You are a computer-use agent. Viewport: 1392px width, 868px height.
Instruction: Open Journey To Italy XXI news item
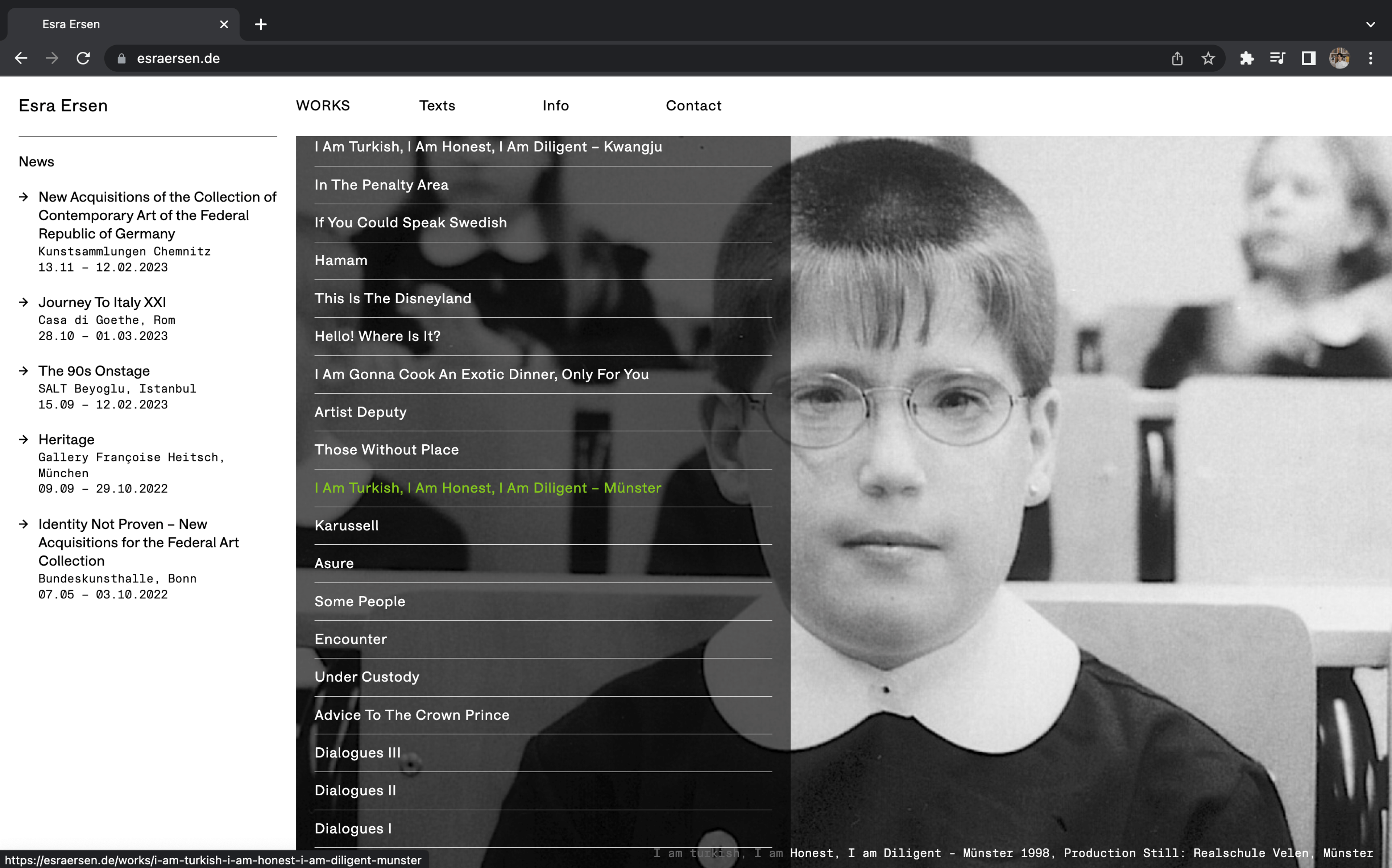(102, 302)
